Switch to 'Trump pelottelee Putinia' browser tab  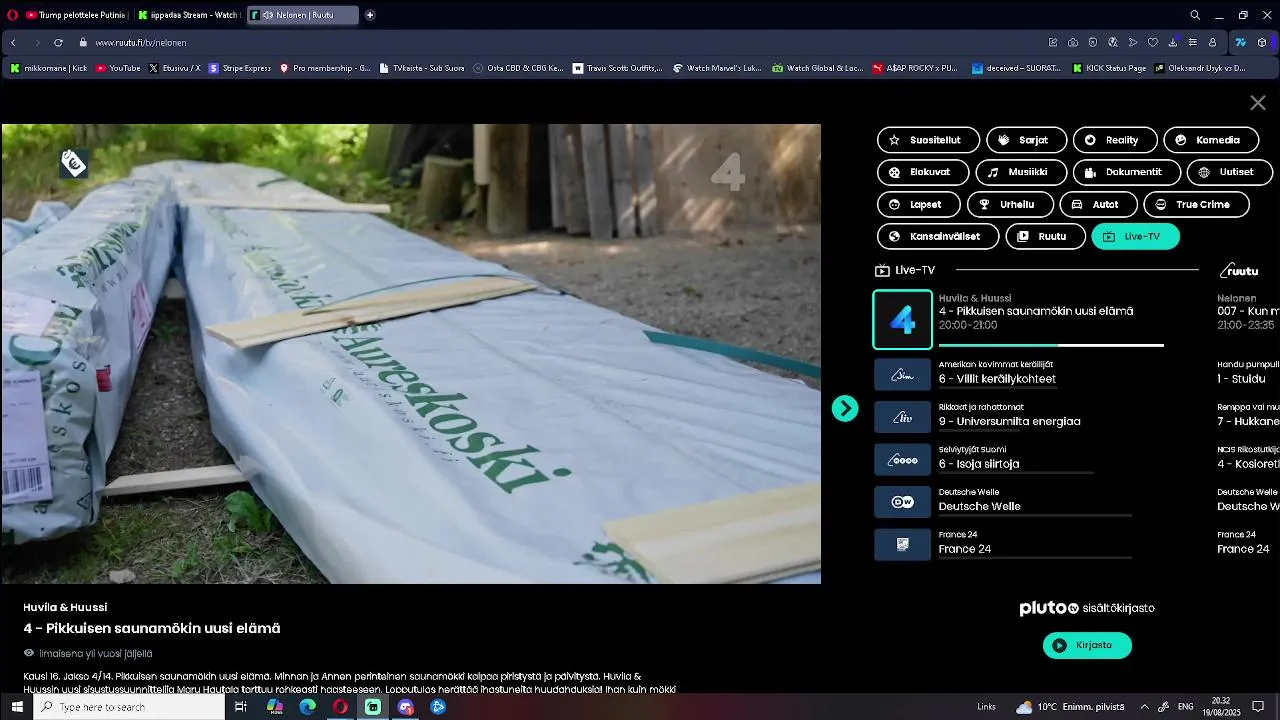[76, 15]
